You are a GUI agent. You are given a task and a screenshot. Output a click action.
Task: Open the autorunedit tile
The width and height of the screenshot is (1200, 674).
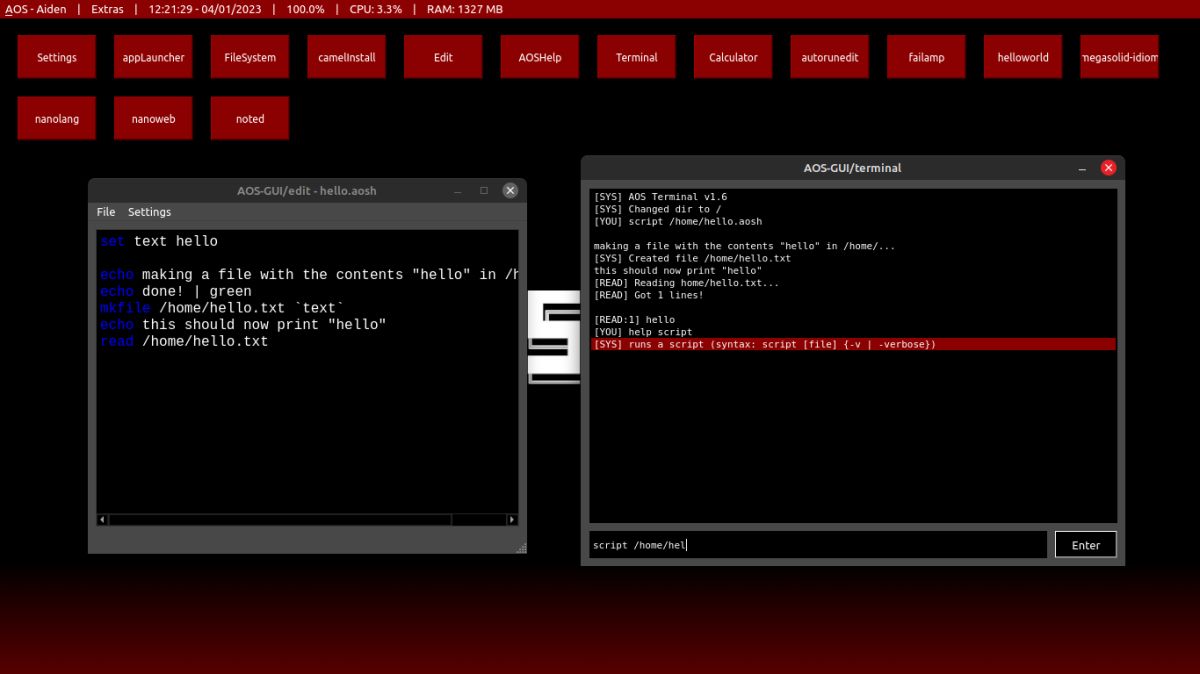[830, 57]
